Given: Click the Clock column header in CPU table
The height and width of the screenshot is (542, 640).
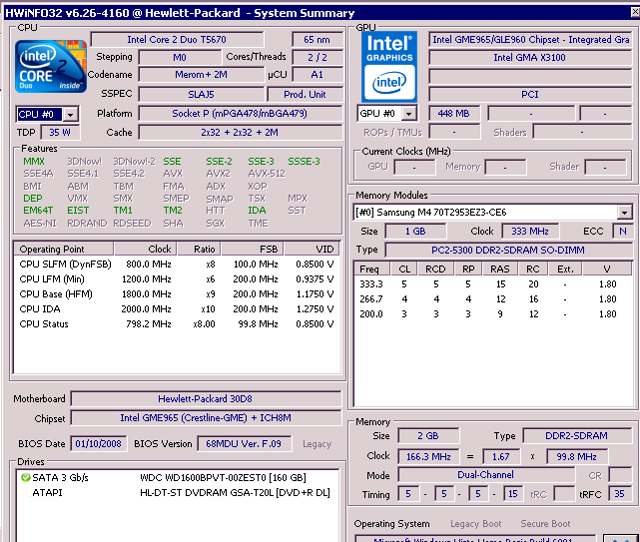Looking at the screenshot, I should [145, 249].
